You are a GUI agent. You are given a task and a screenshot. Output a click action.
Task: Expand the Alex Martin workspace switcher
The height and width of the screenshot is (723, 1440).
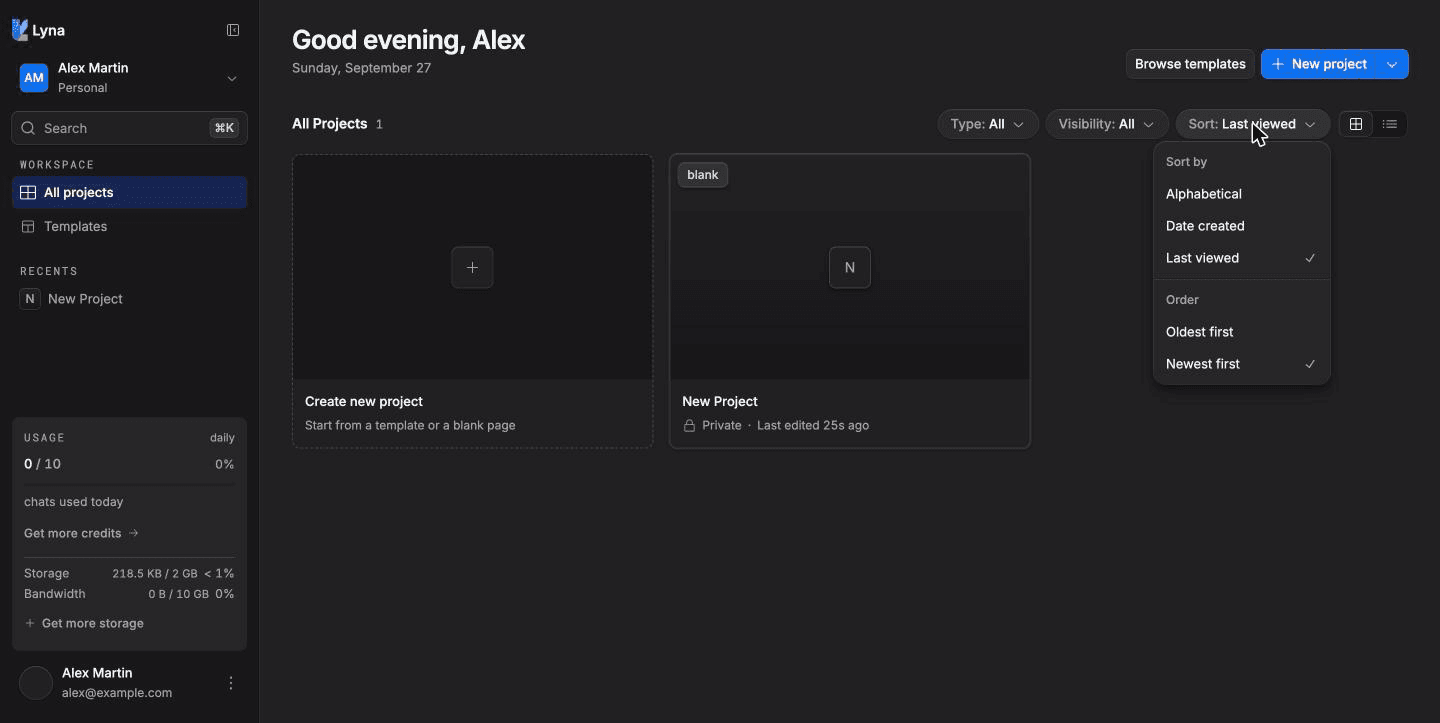pyautogui.click(x=130, y=78)
